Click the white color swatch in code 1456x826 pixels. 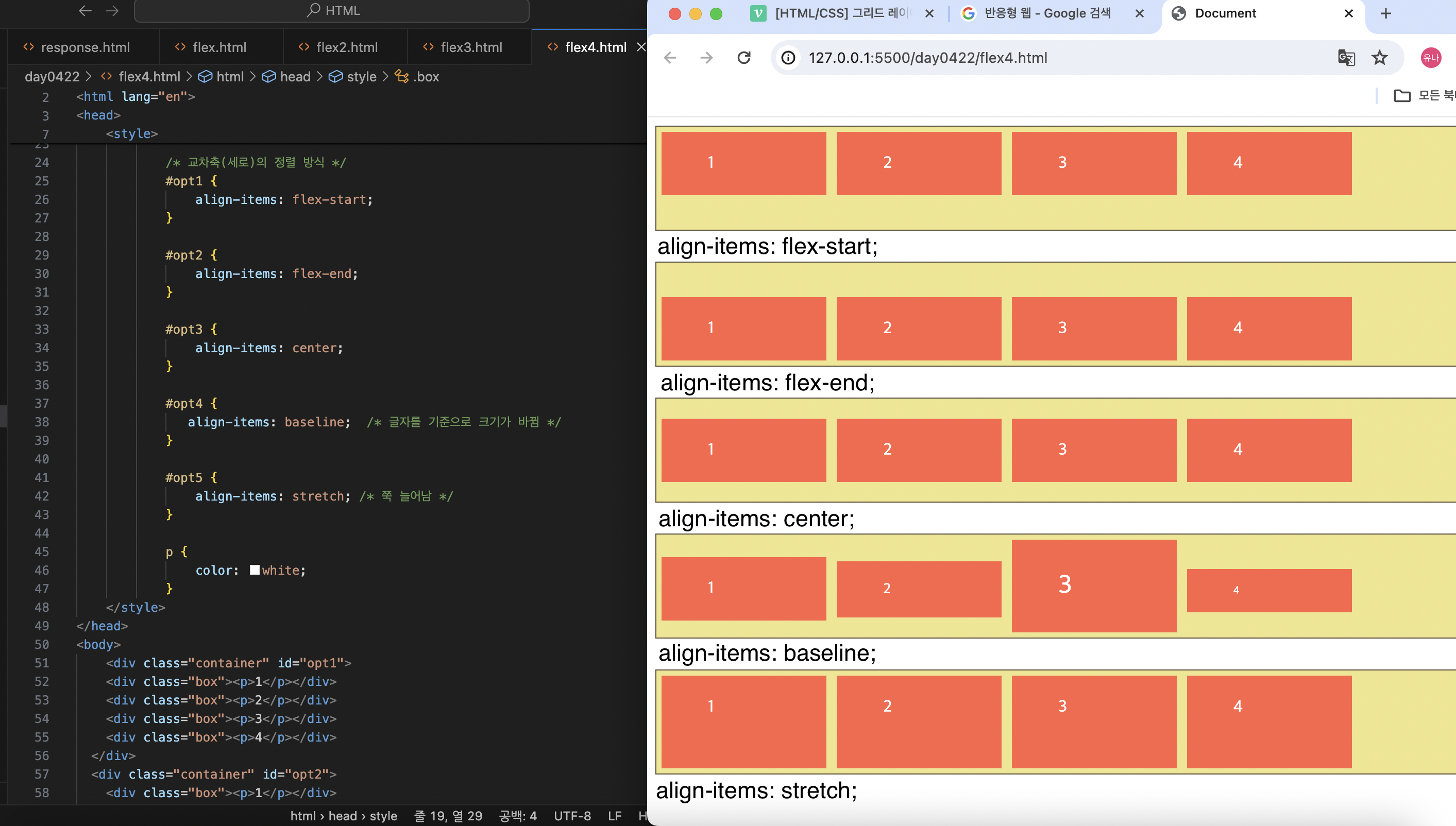click(255, 570)
